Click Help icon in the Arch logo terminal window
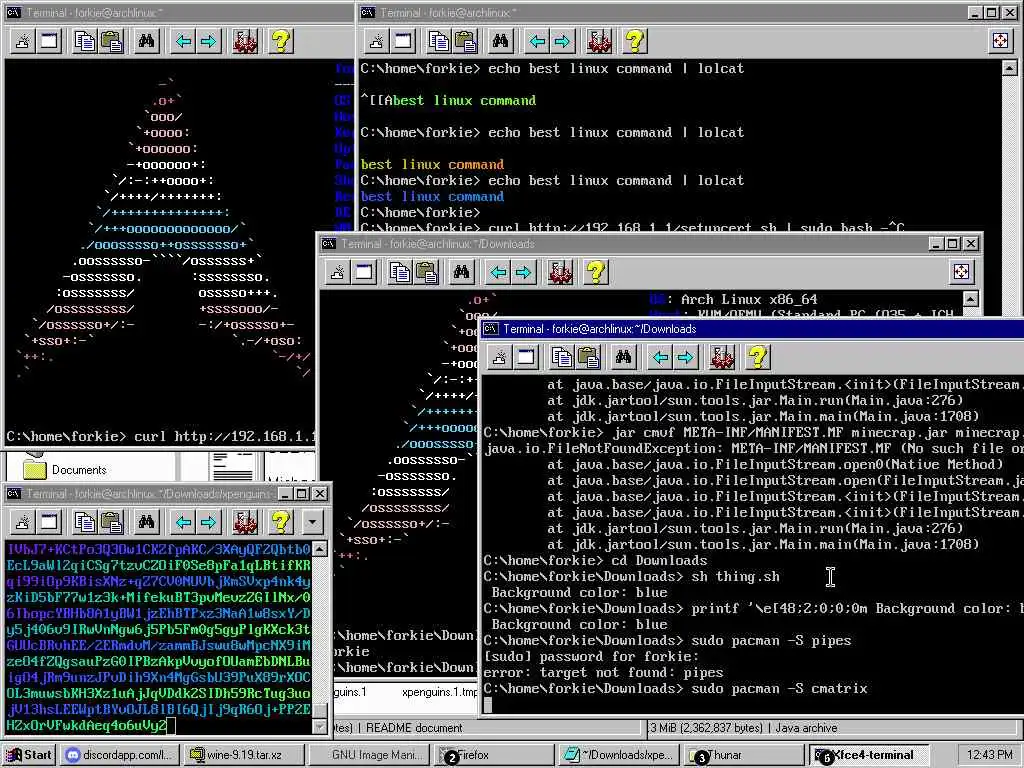This screenshot has height=768, width=1024. click(281, 42)
